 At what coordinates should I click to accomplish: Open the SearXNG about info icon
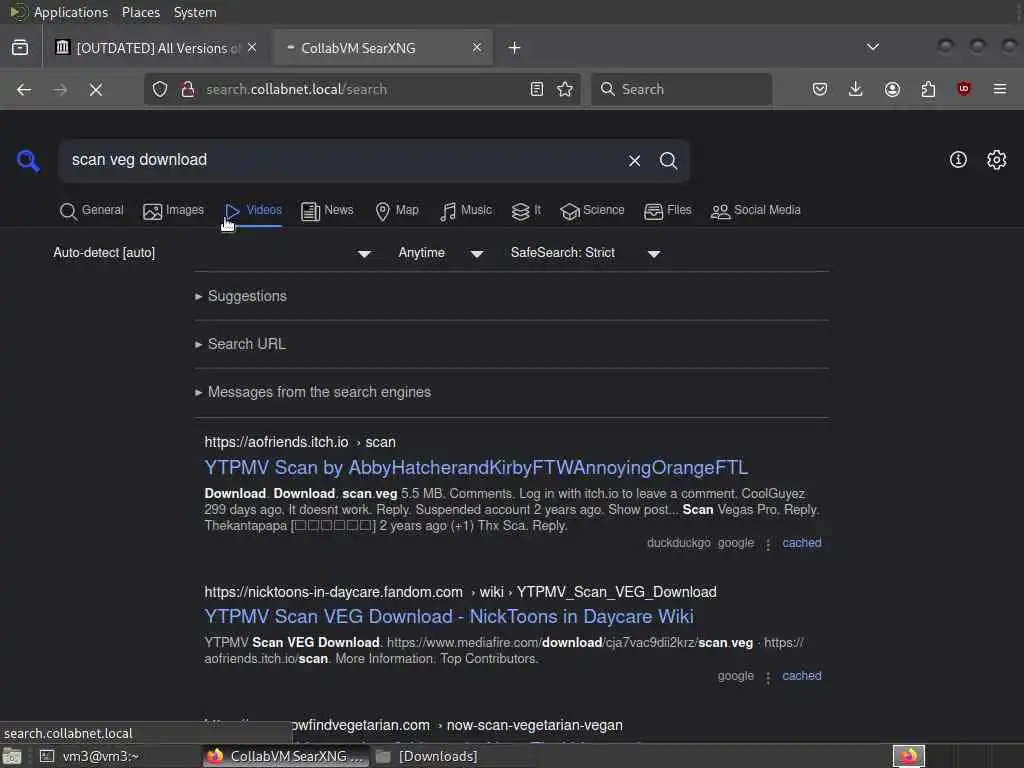point(958,159)
